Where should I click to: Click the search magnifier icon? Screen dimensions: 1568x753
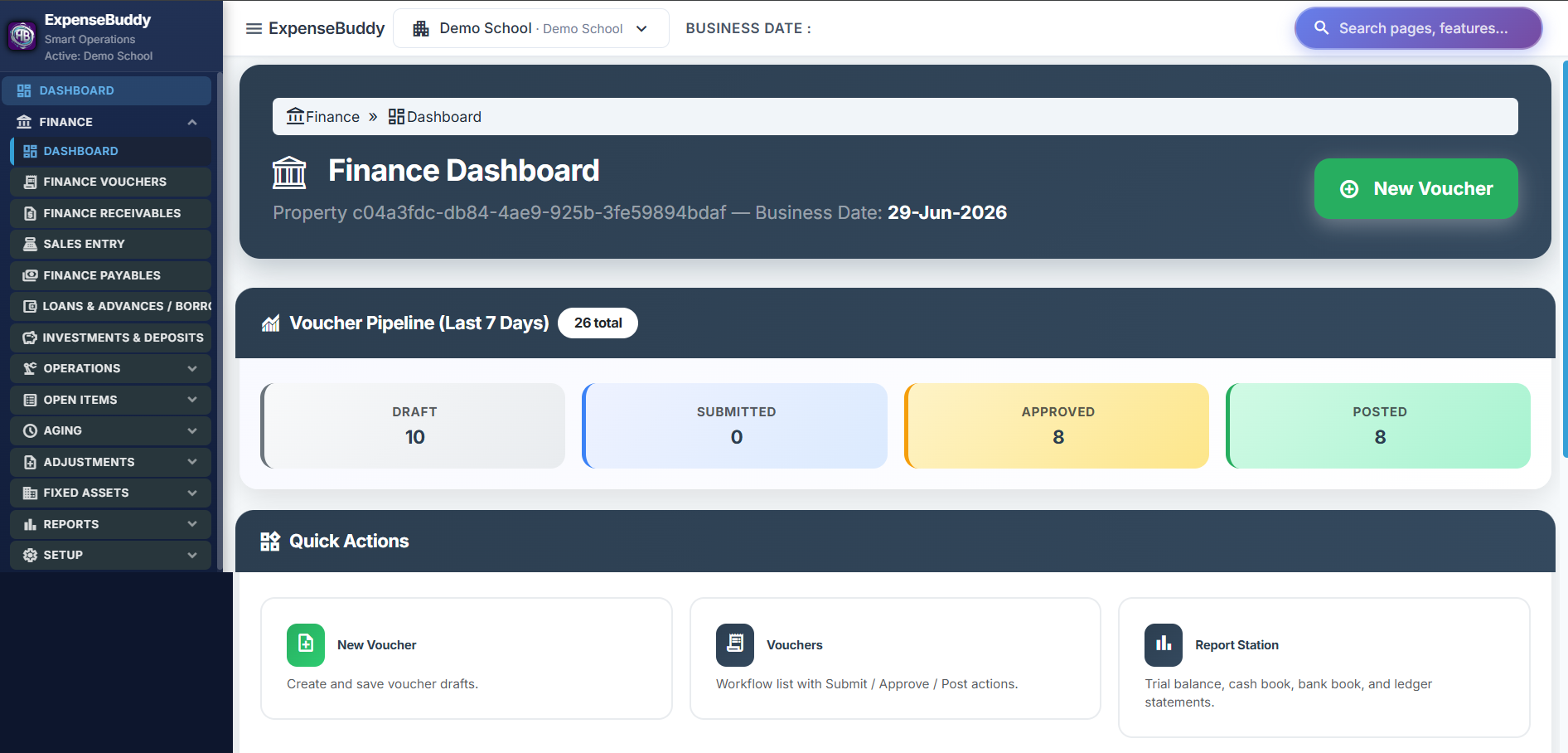point(1322,28)
